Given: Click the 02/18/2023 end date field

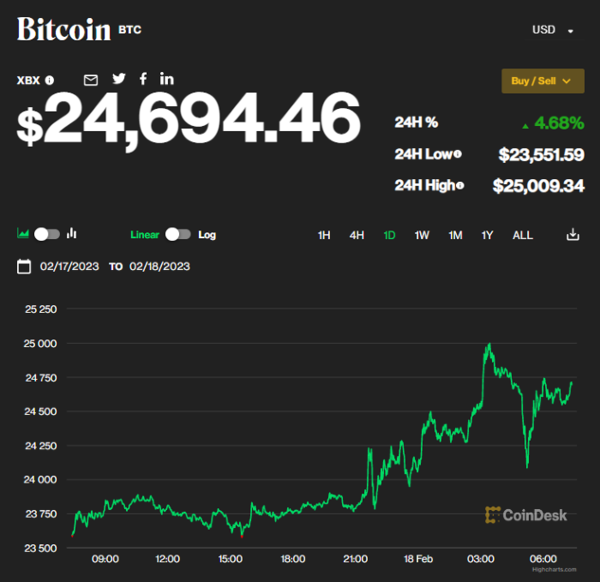Looking at the screenshot, I should (159, 266).
